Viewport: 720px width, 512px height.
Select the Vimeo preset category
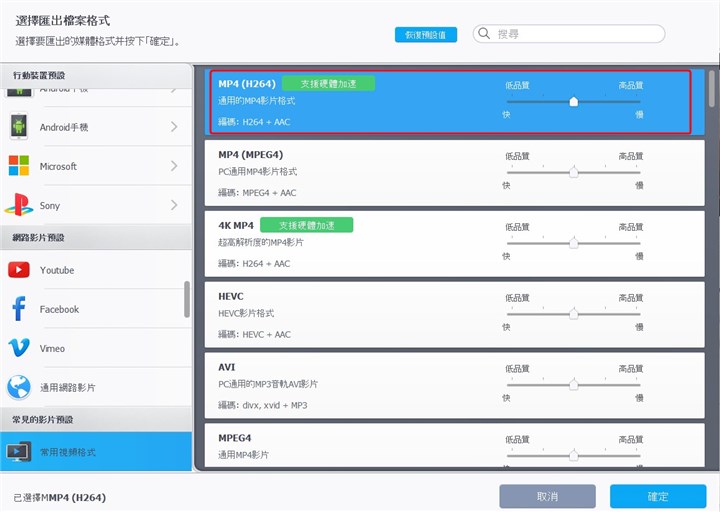click(x=96, y=348)
